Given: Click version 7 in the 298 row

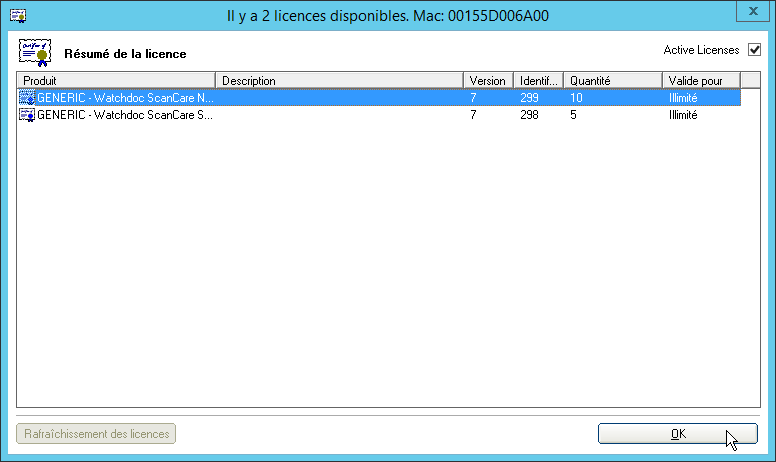Looking at the screenshot, I should tap(473, 115).
